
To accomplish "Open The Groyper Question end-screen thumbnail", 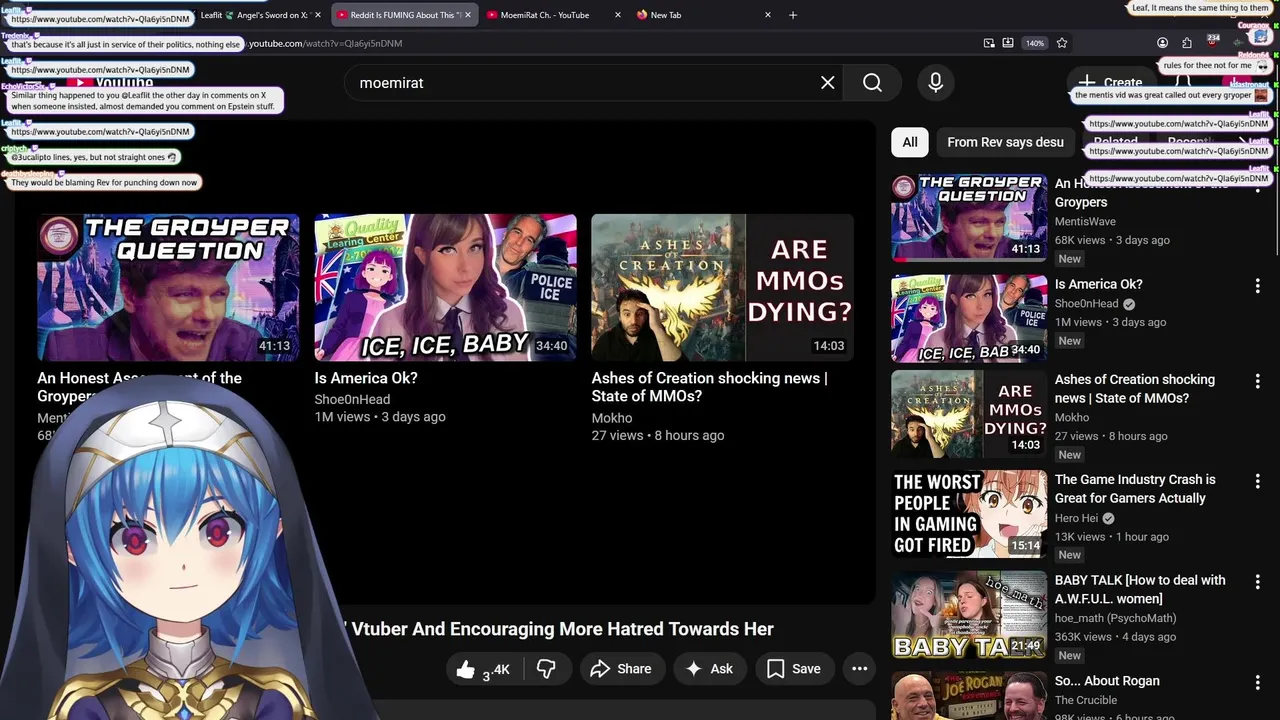I will [168, 287].
